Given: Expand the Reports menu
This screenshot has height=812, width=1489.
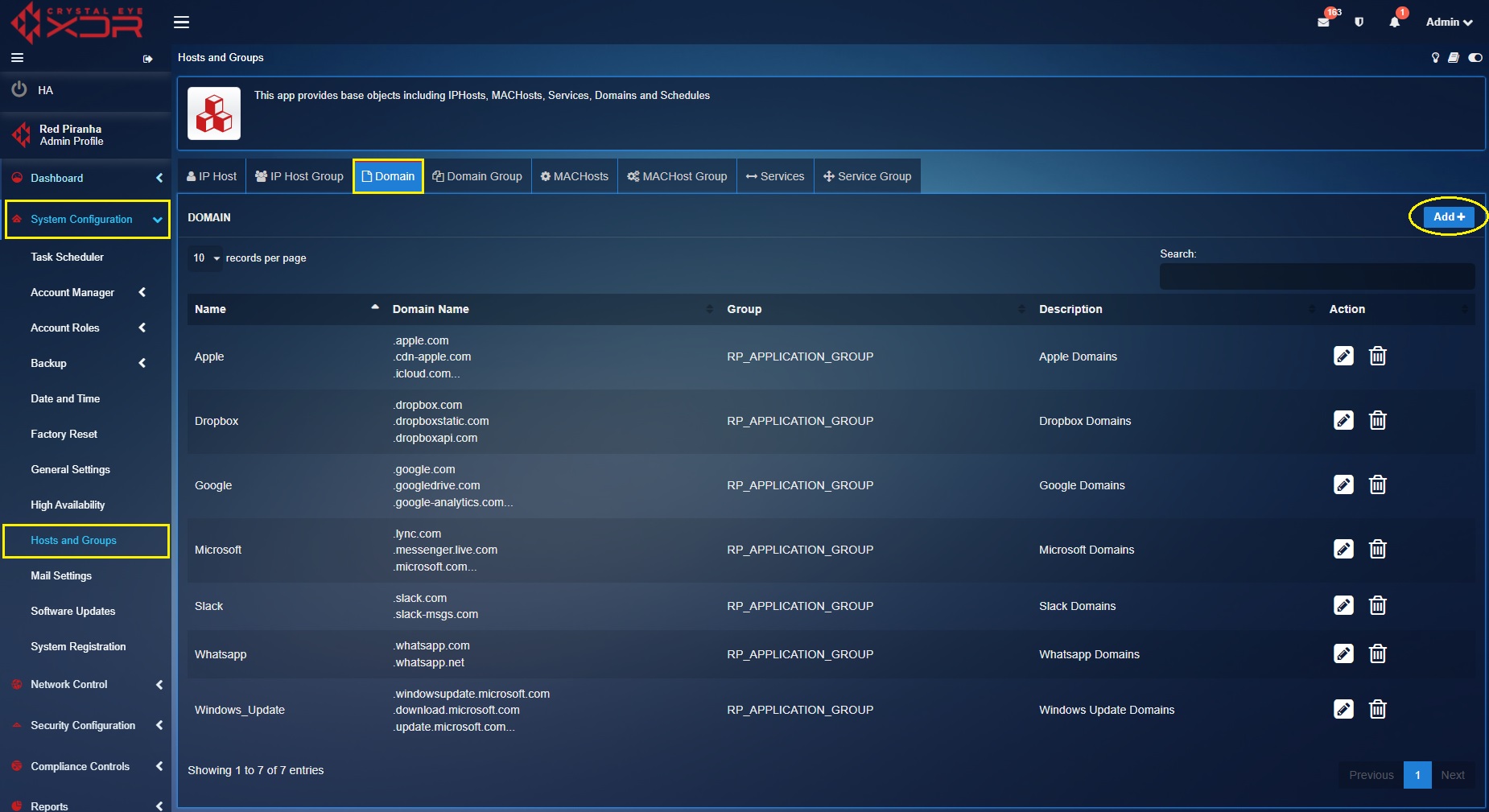Looking at the screenshot, I should tap(85, 806).
